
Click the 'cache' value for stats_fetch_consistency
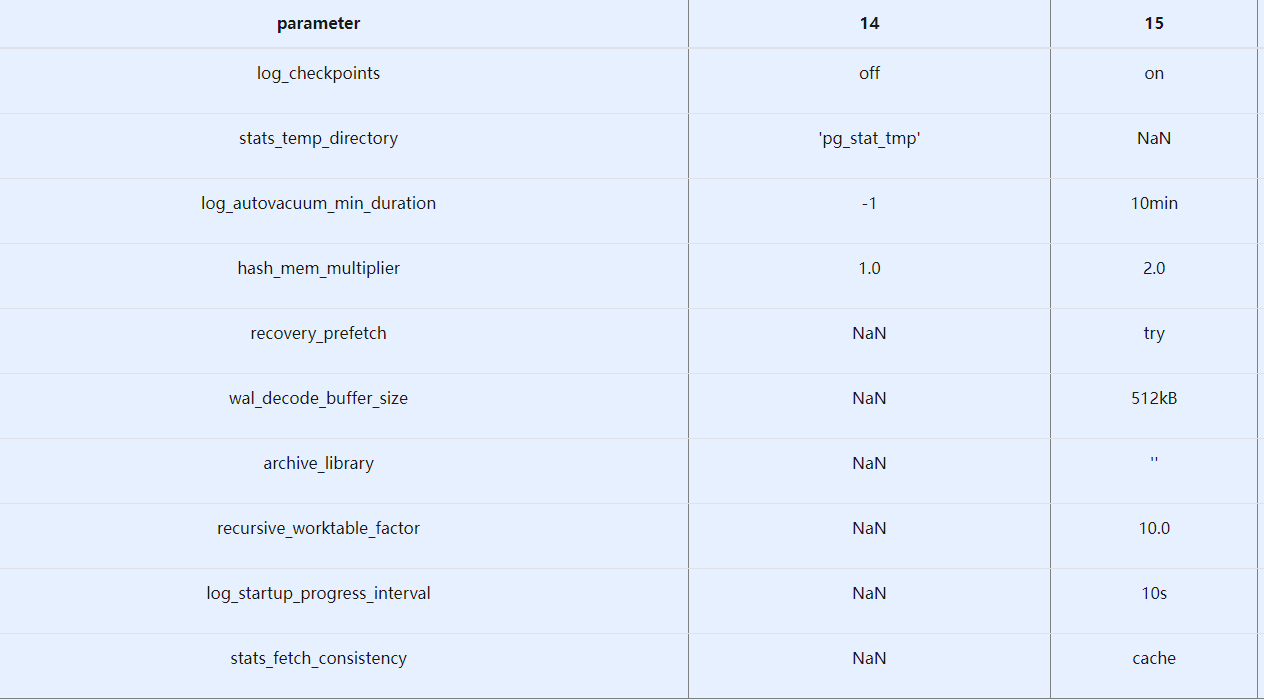[1154, 658]
